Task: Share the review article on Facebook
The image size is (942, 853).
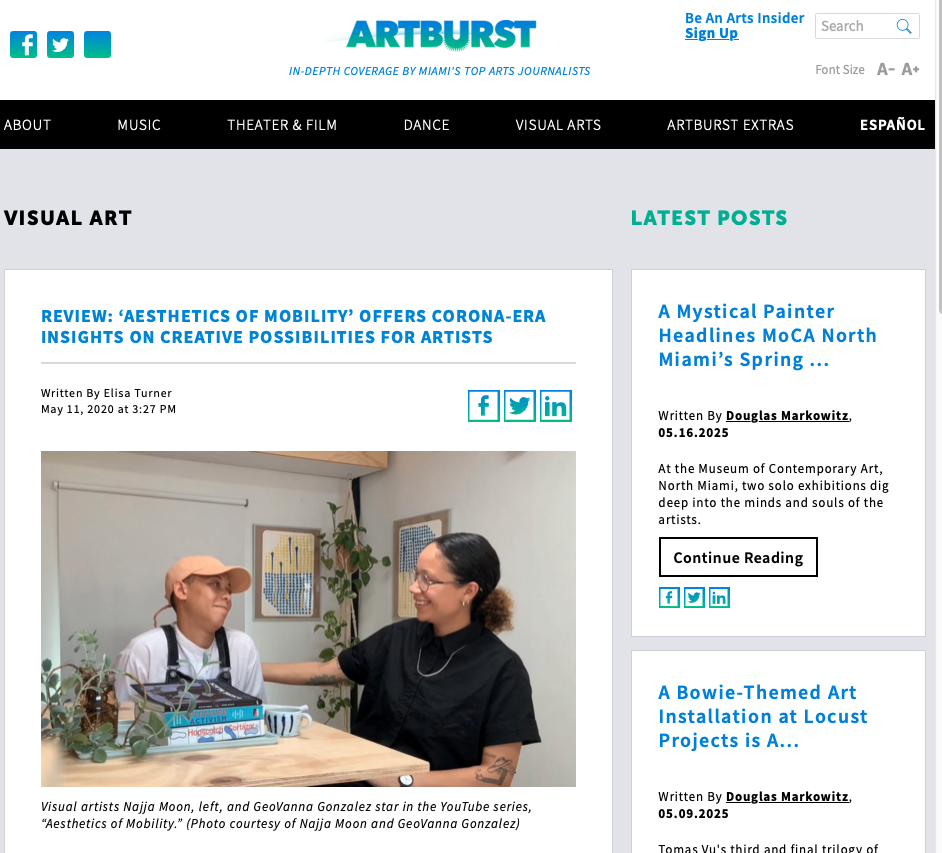Action: tap(484, 406)
